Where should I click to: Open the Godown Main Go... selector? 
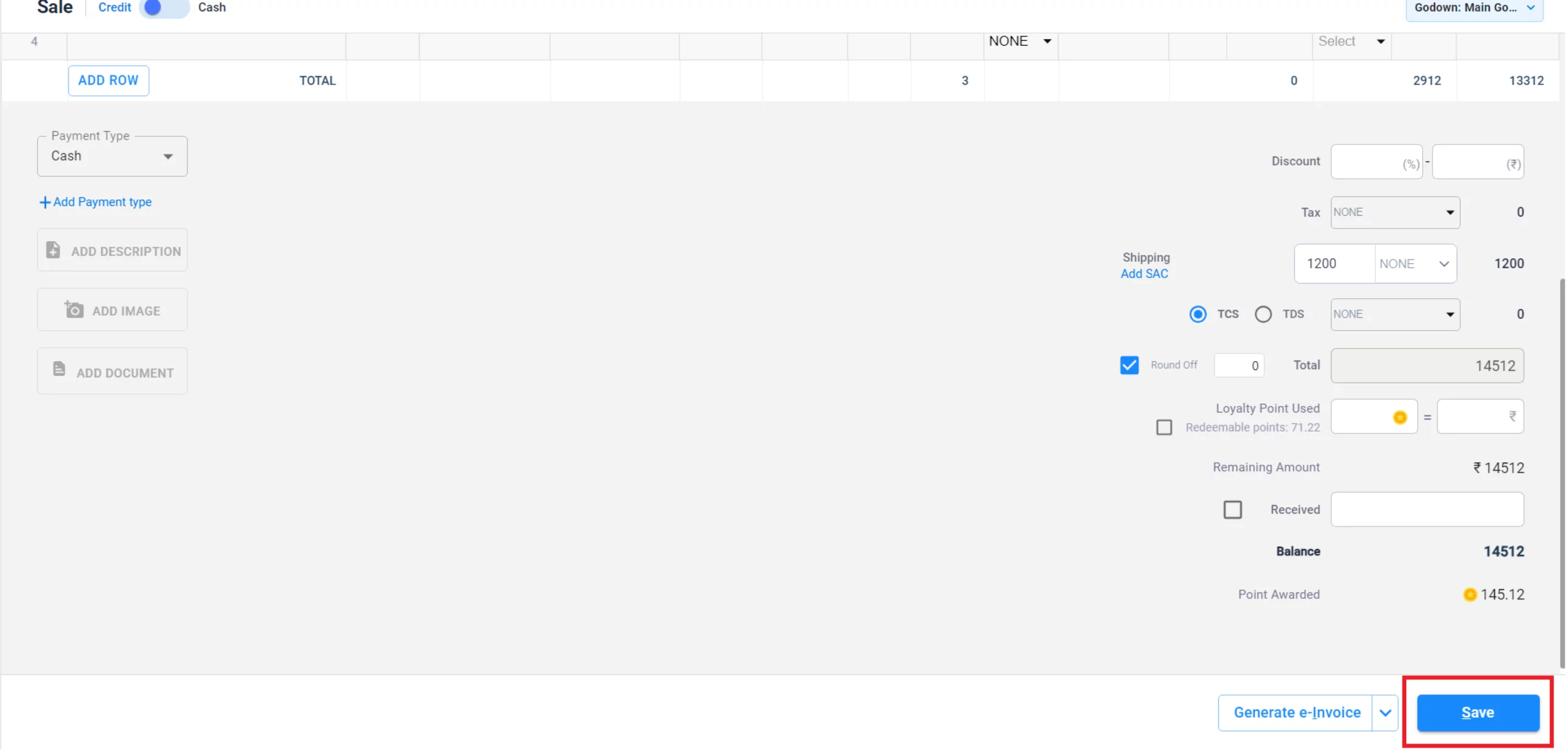tap(1474, 8)
